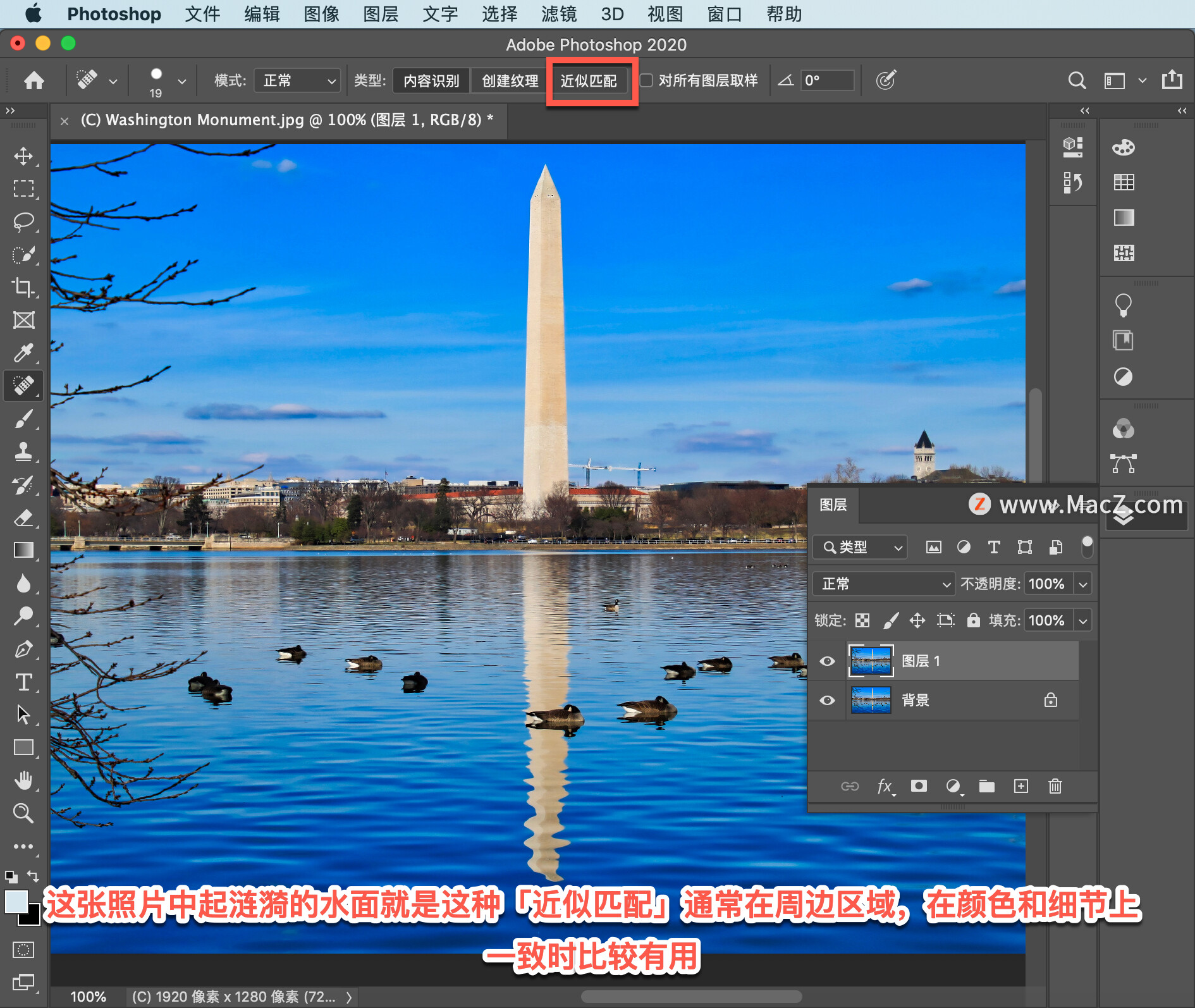Select the Clone Stamp tool
The height and width of the screenshot is (1008, 1195).
pos(23,452)
